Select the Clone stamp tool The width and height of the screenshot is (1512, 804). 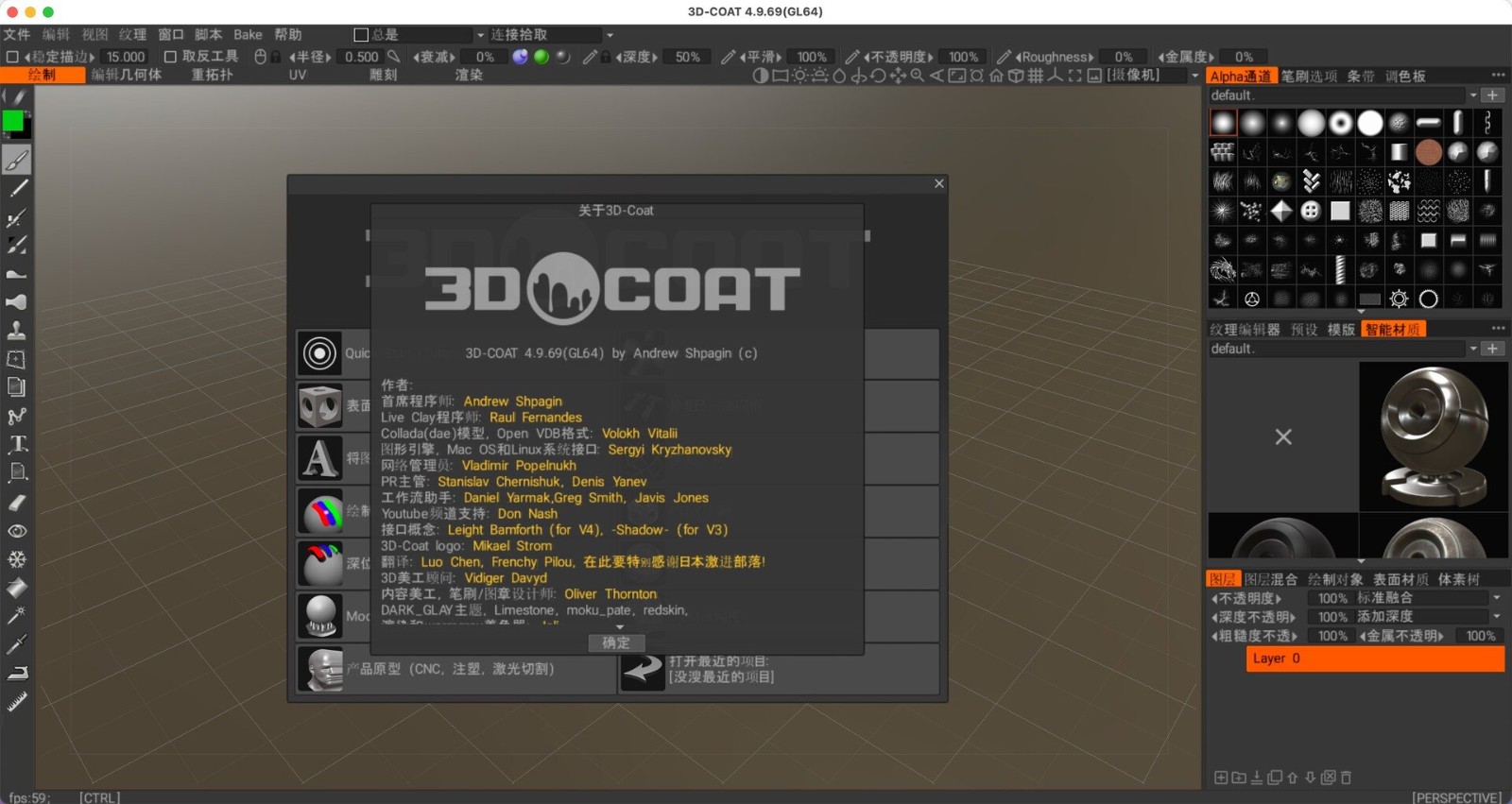[x=17, y=331]
